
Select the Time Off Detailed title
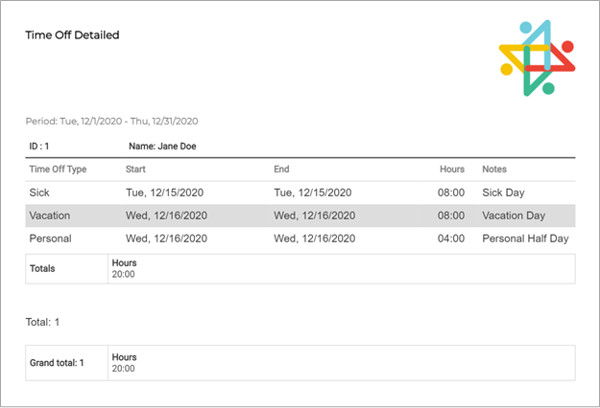(x=72, y=35)
